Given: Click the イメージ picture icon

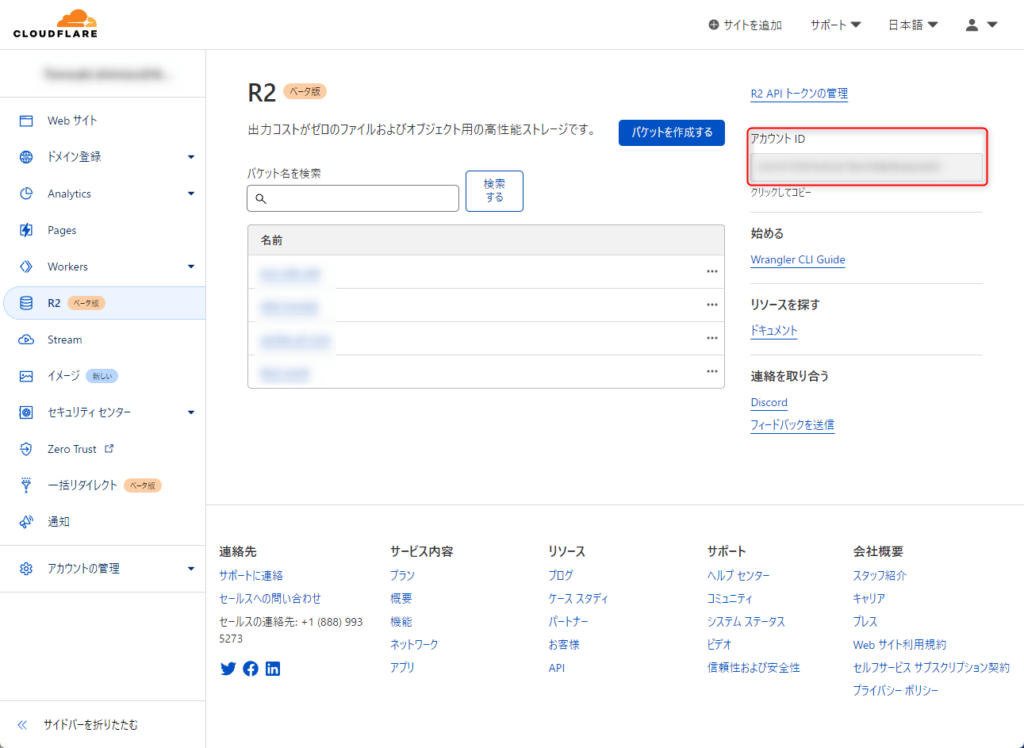Looking at the screenshot, I should pos(26,376).
